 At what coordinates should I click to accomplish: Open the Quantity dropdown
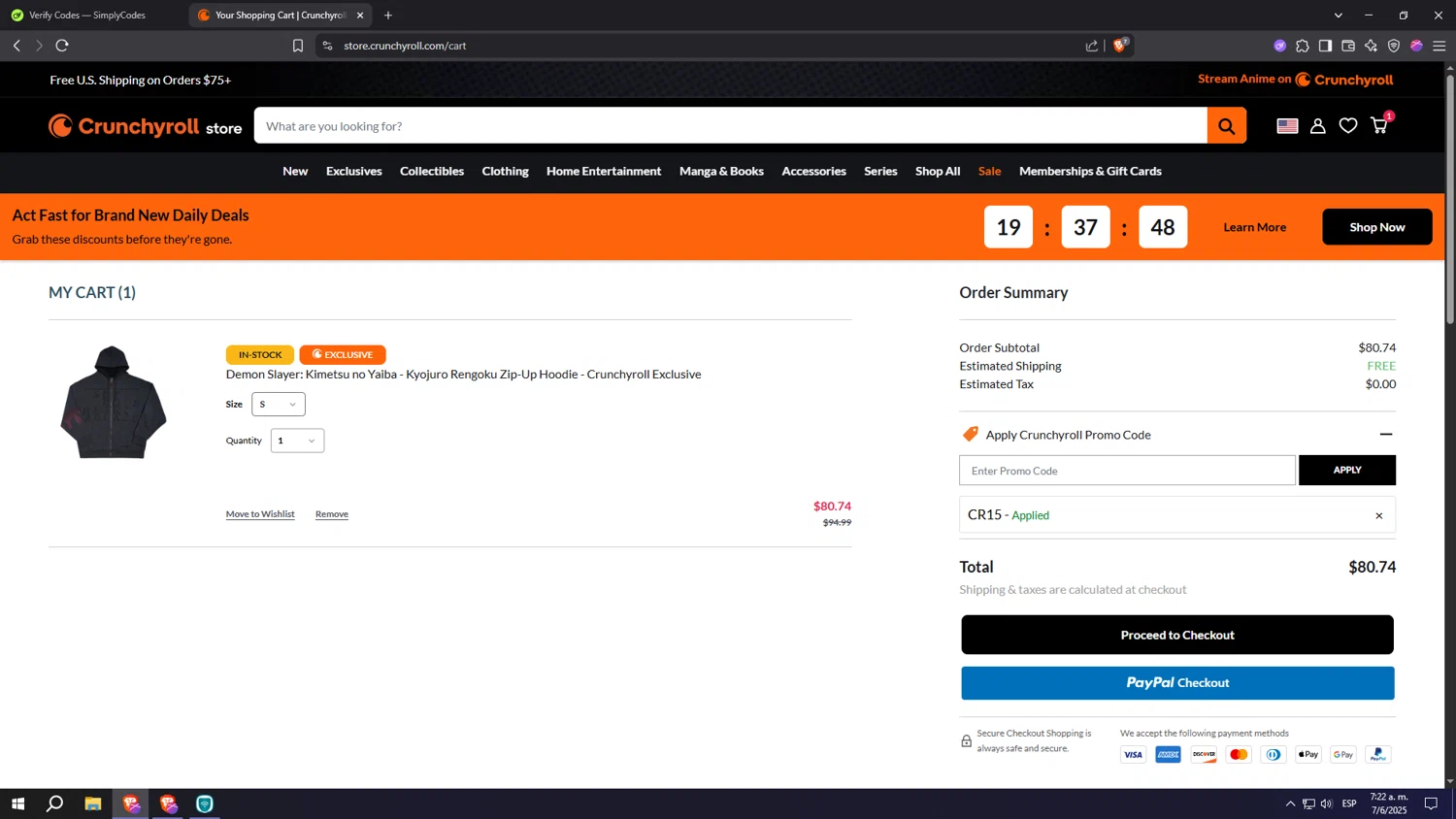[x=297, y=441]
